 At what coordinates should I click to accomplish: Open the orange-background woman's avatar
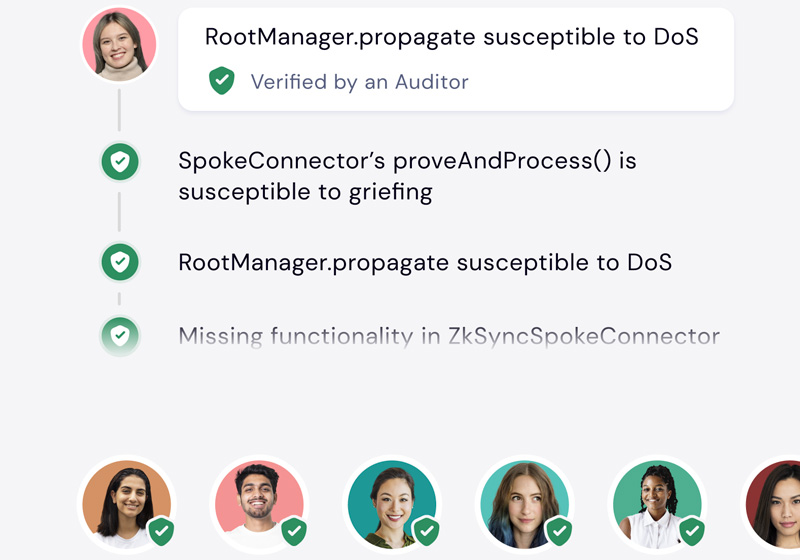(127, 504)
